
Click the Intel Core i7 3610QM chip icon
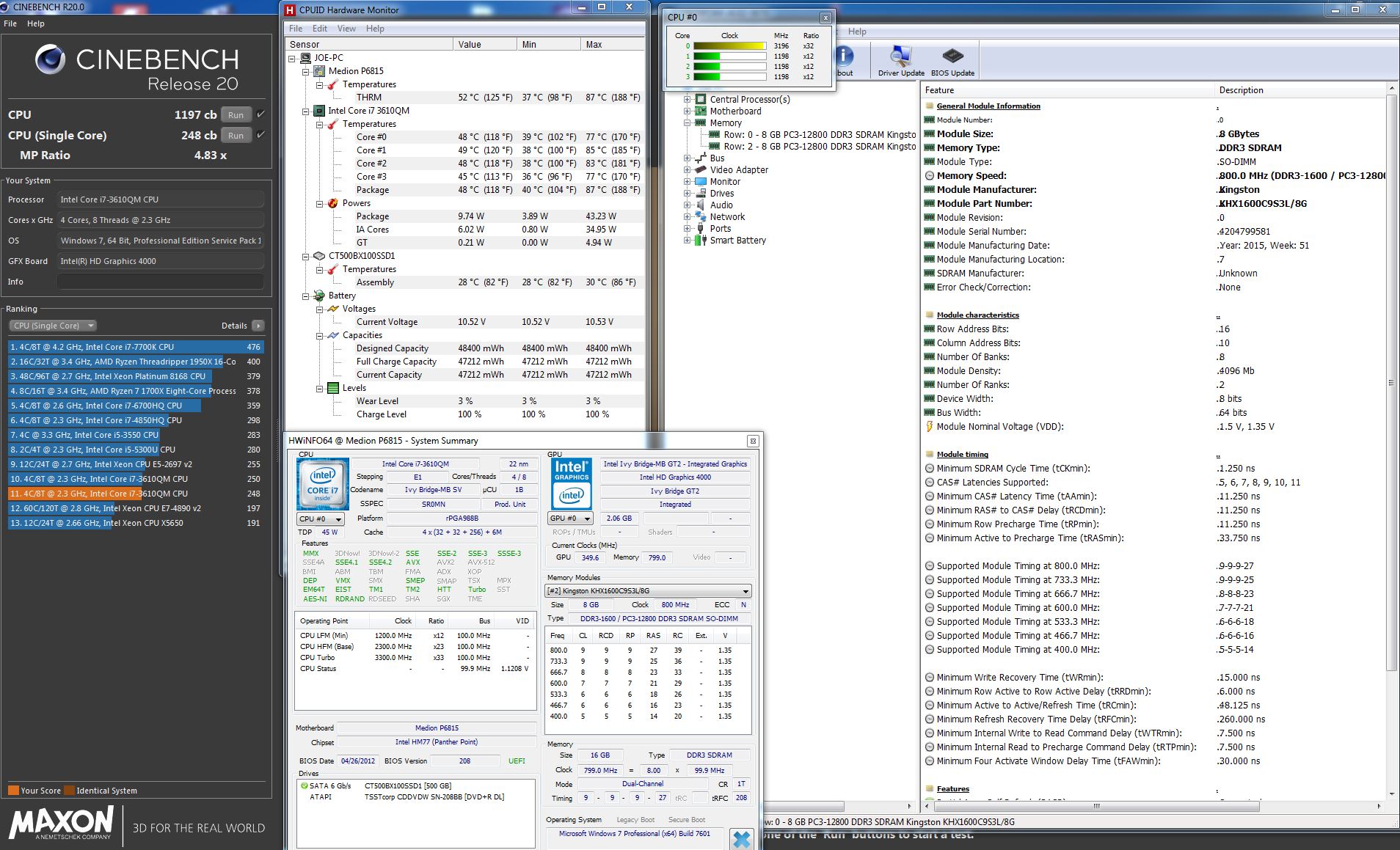click(x=319, y=111)
